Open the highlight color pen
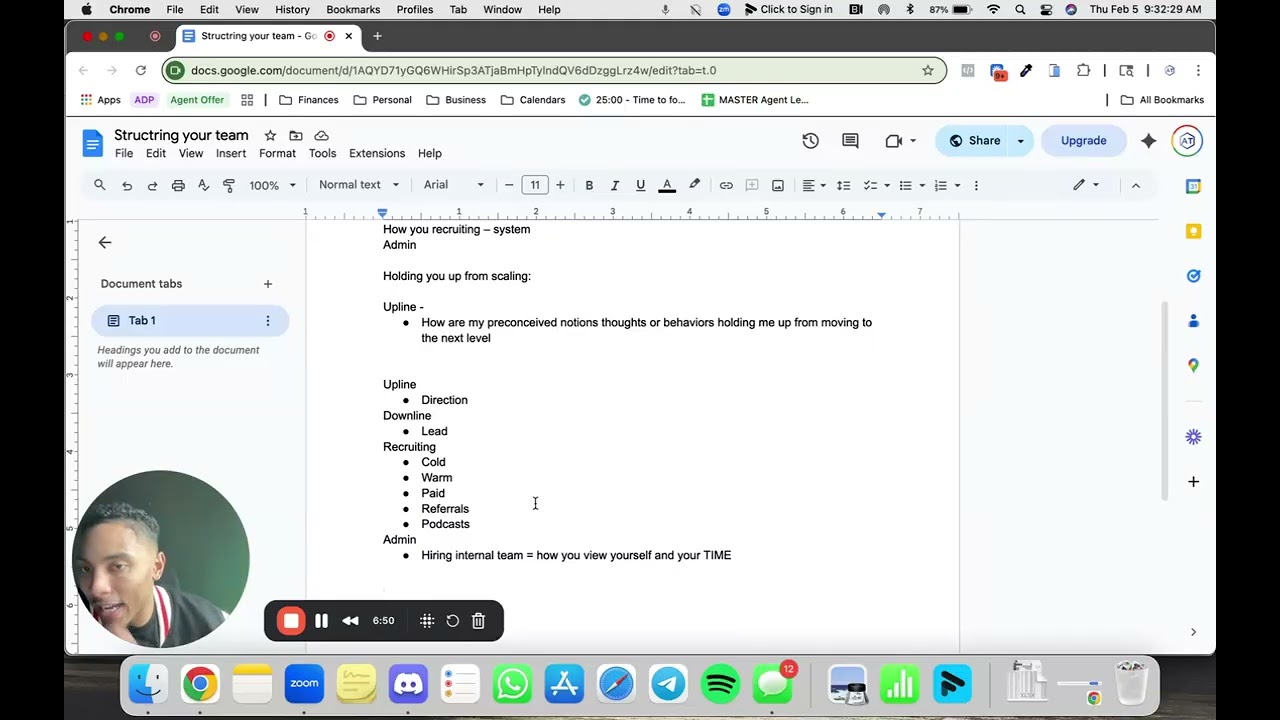Image resolution: width=1280 pixels, height=720 pixels. coord(694,185)
